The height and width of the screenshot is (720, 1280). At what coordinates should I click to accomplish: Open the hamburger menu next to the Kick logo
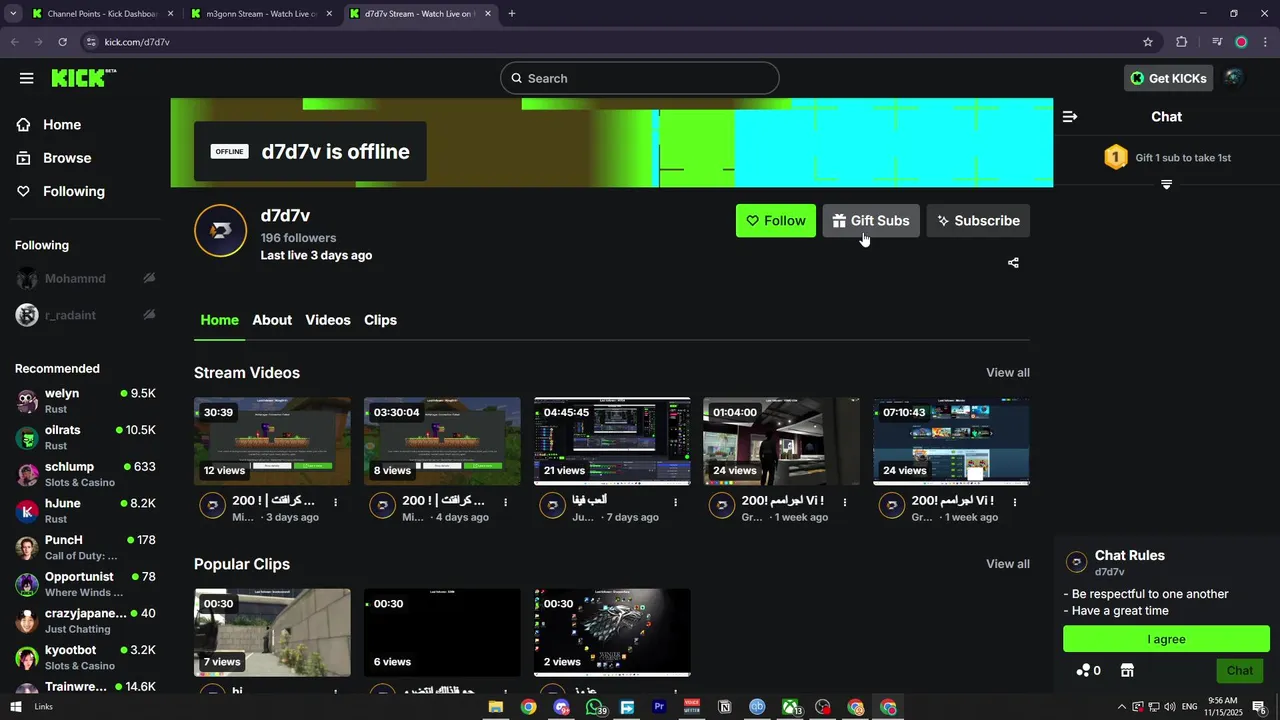point(26,78)
